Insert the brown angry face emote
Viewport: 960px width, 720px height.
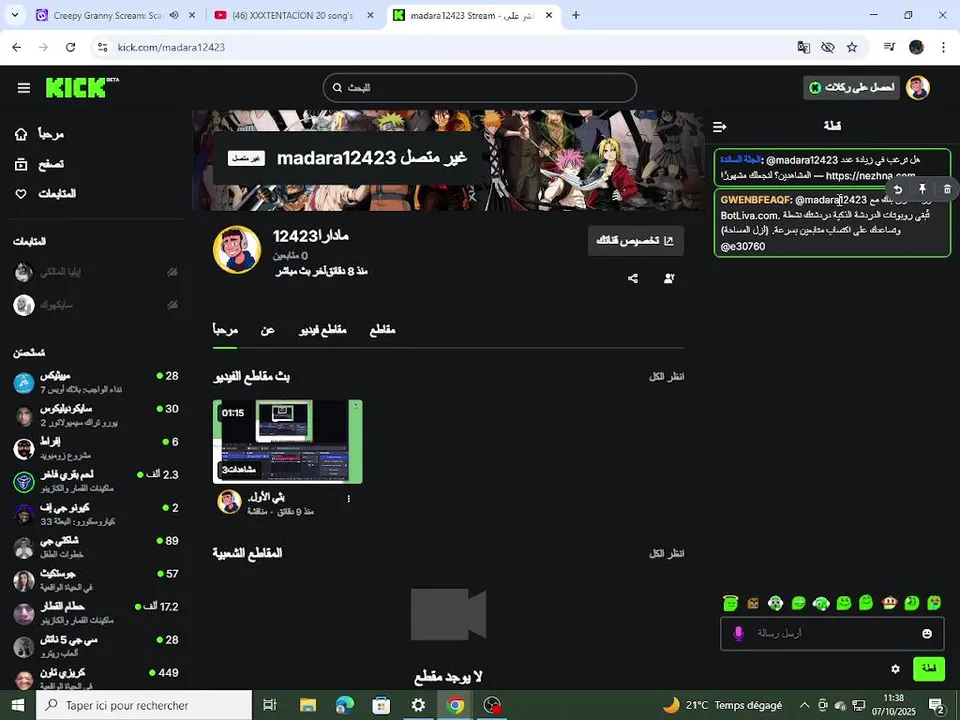(x=753, y=603)
